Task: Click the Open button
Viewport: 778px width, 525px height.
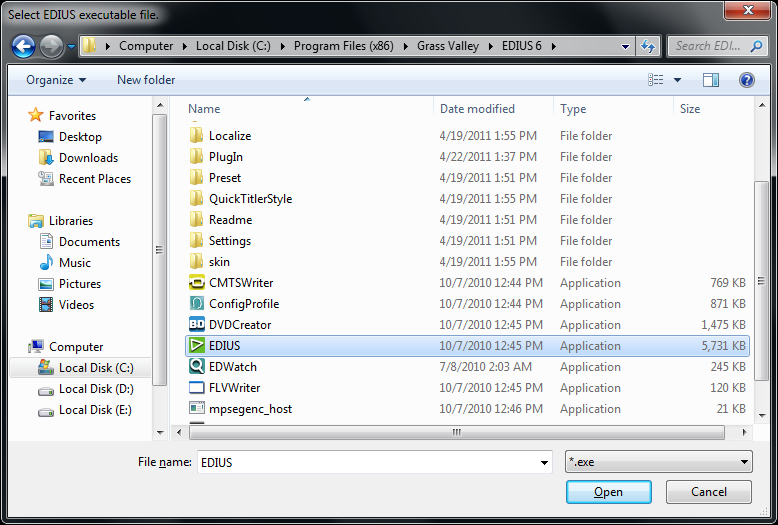Action: click(x=608, y=492)
